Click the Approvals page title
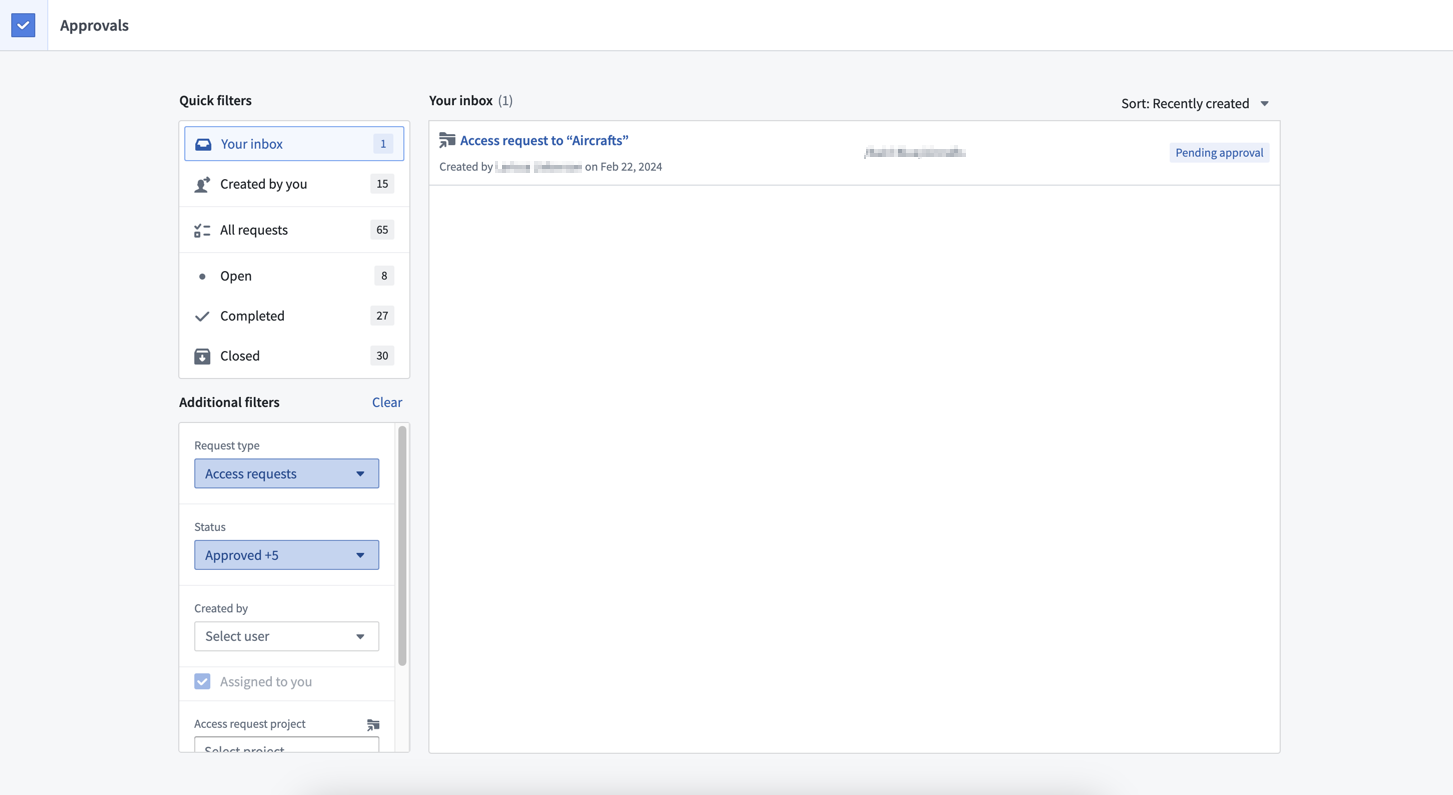The image size is (1453, 795). [x=94, y=25]
